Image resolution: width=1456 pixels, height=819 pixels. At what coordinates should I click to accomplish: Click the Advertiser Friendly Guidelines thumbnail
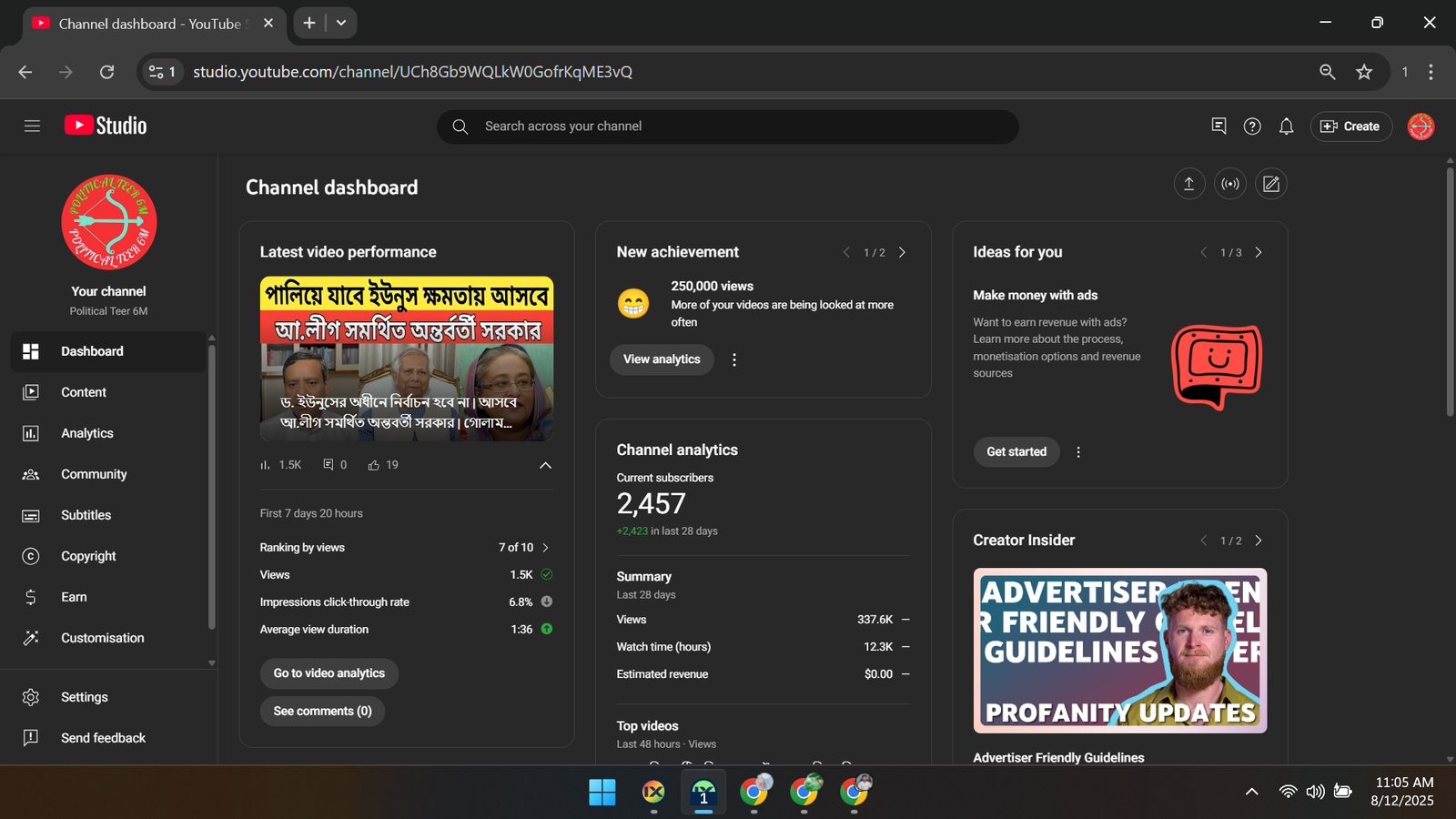coord(1120,651)
